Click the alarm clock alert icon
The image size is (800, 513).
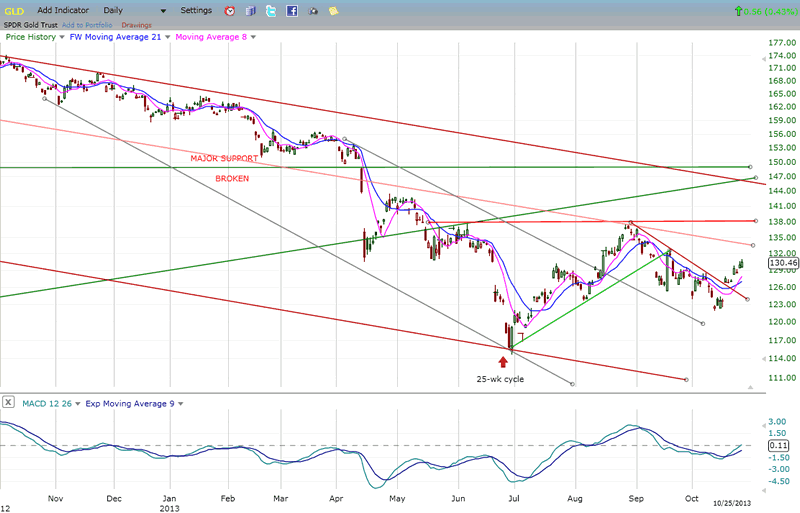click(x=230, y=10)
